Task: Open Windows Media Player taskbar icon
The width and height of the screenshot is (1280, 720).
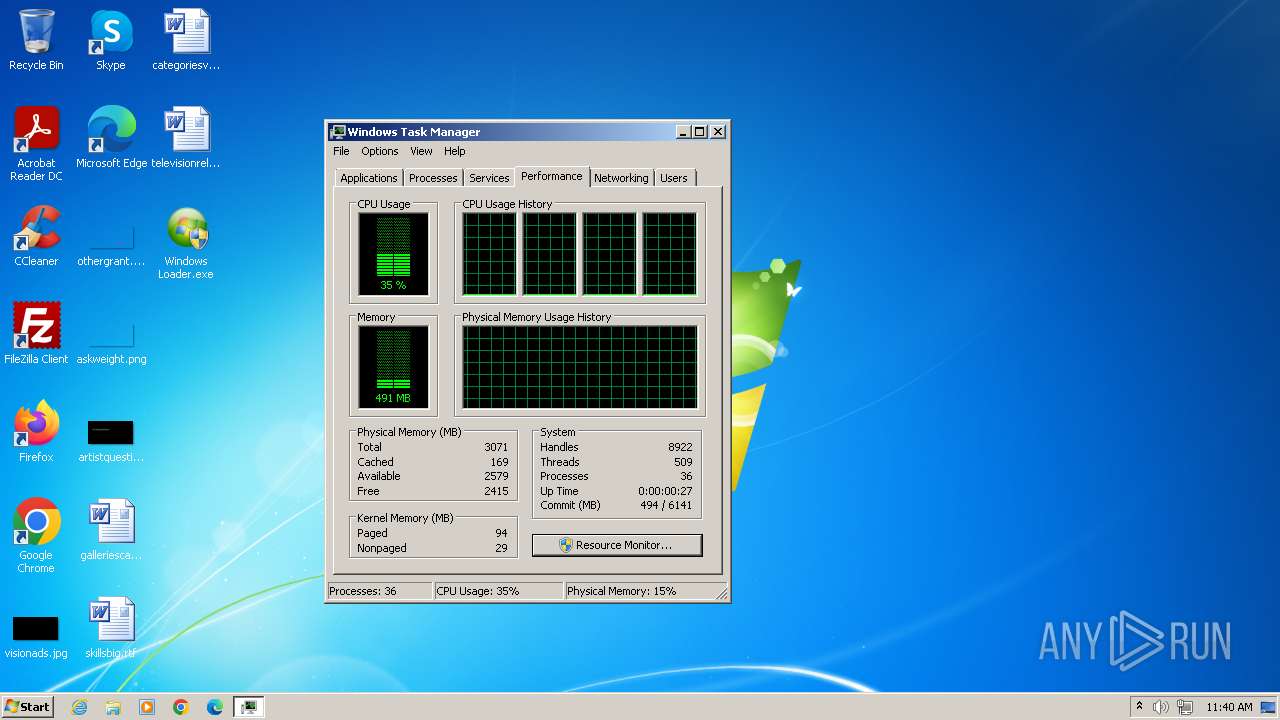Action: point(147,707)
